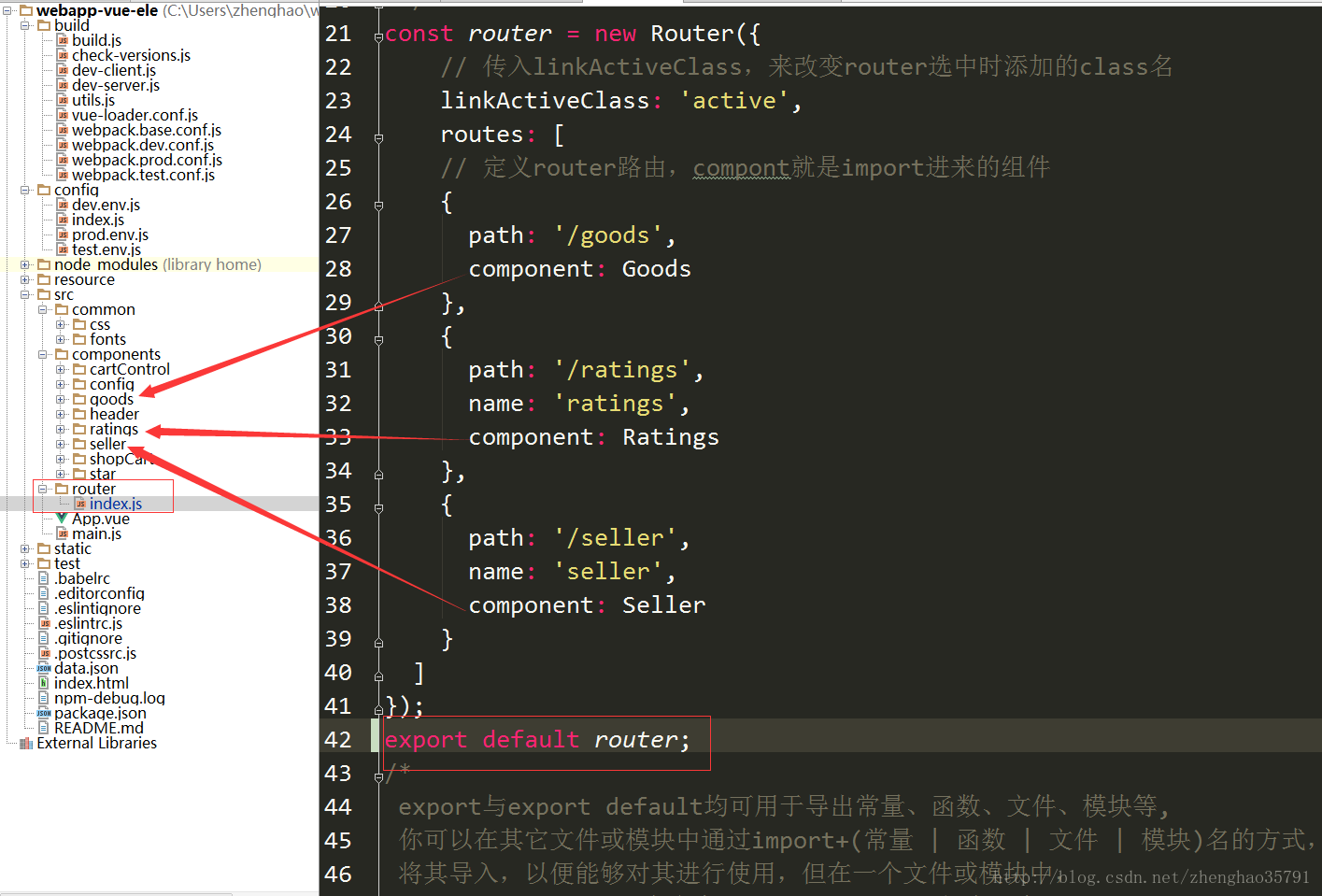Image resolution: width=1322 pixels, height=896 pixels.
Task: Click the JS icon next to main.js
Action: pyautogui.click(x=63, y=533)
